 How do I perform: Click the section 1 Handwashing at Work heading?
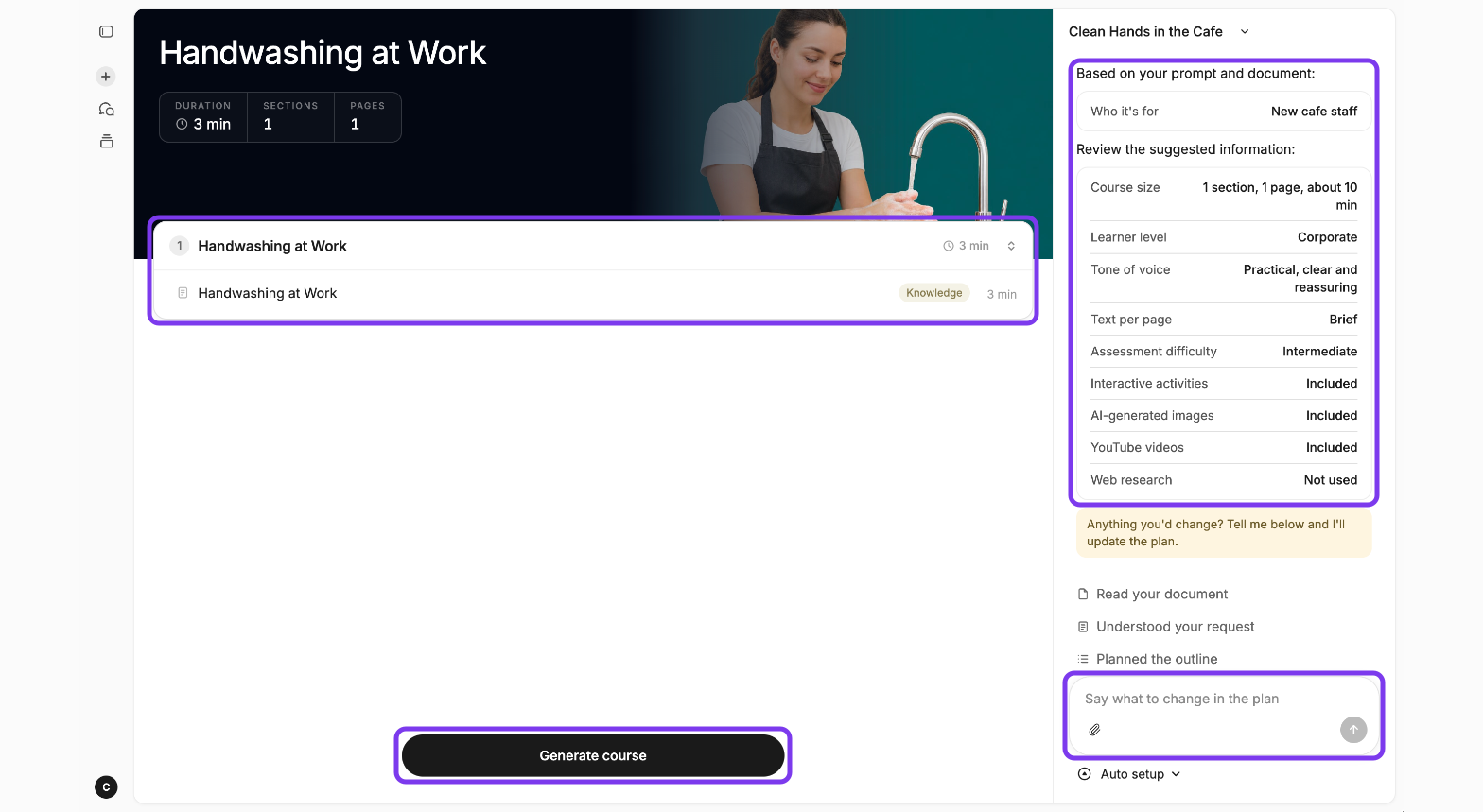[x=272, y=246]
